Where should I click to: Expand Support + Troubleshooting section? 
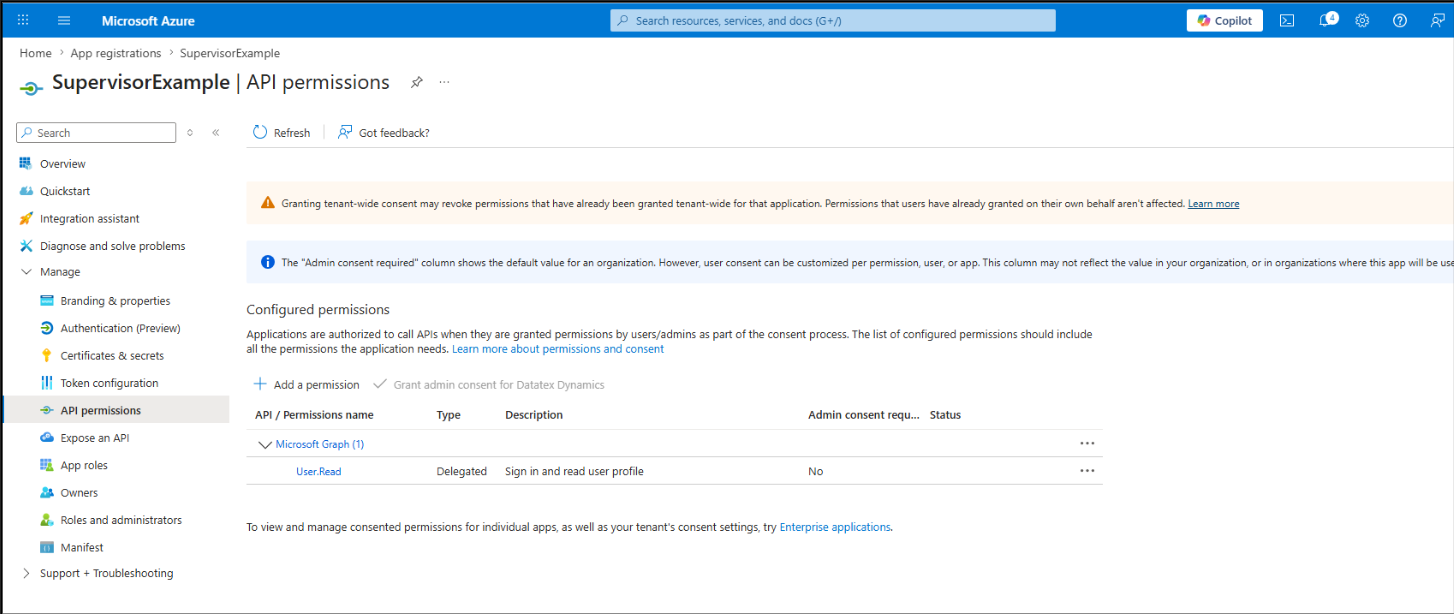(x=26, y=573)
